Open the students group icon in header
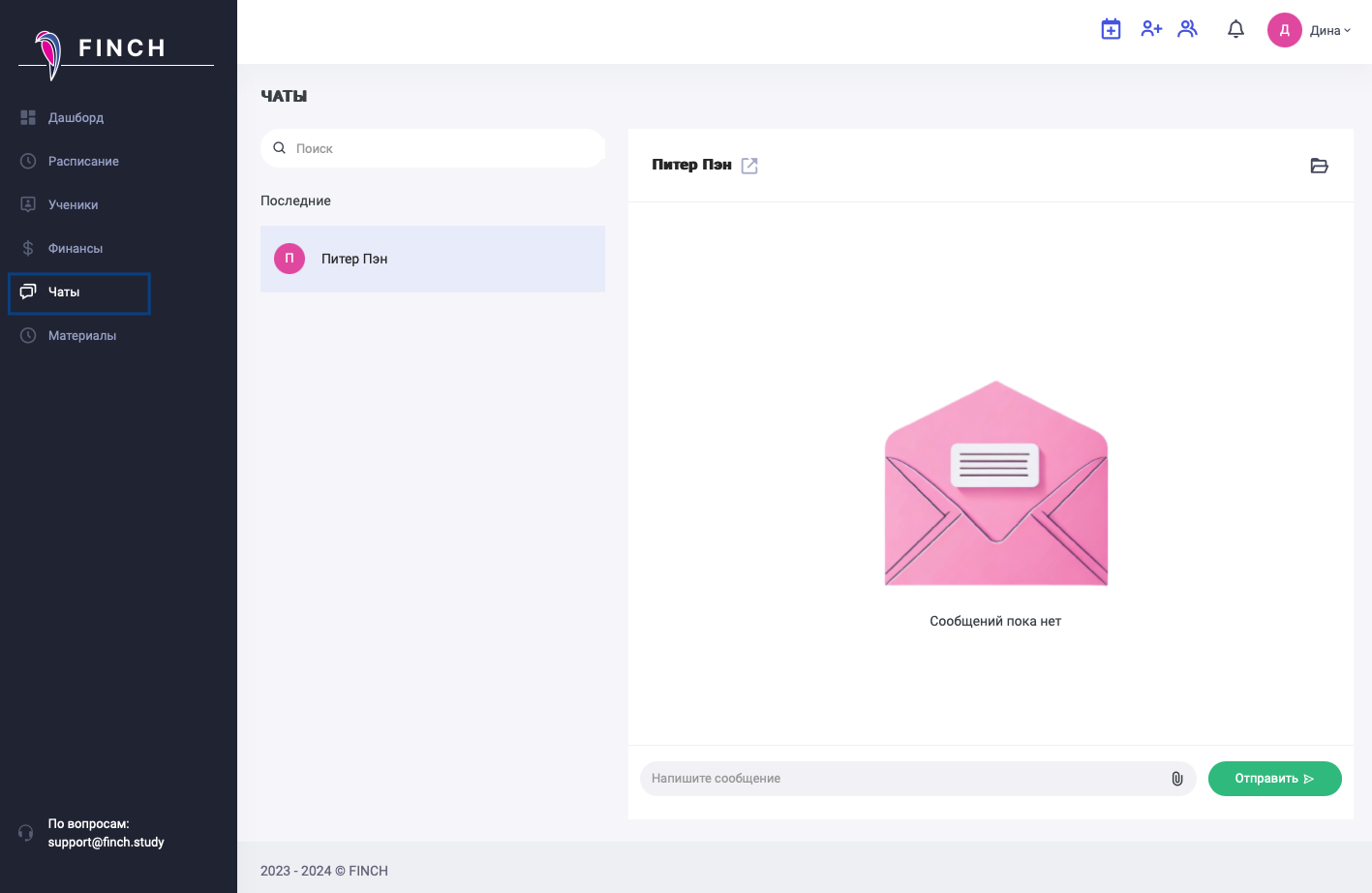Image resolution: width=1372 pixels, height=893 pixels. pyautogui.click(x=1188, y=29)
